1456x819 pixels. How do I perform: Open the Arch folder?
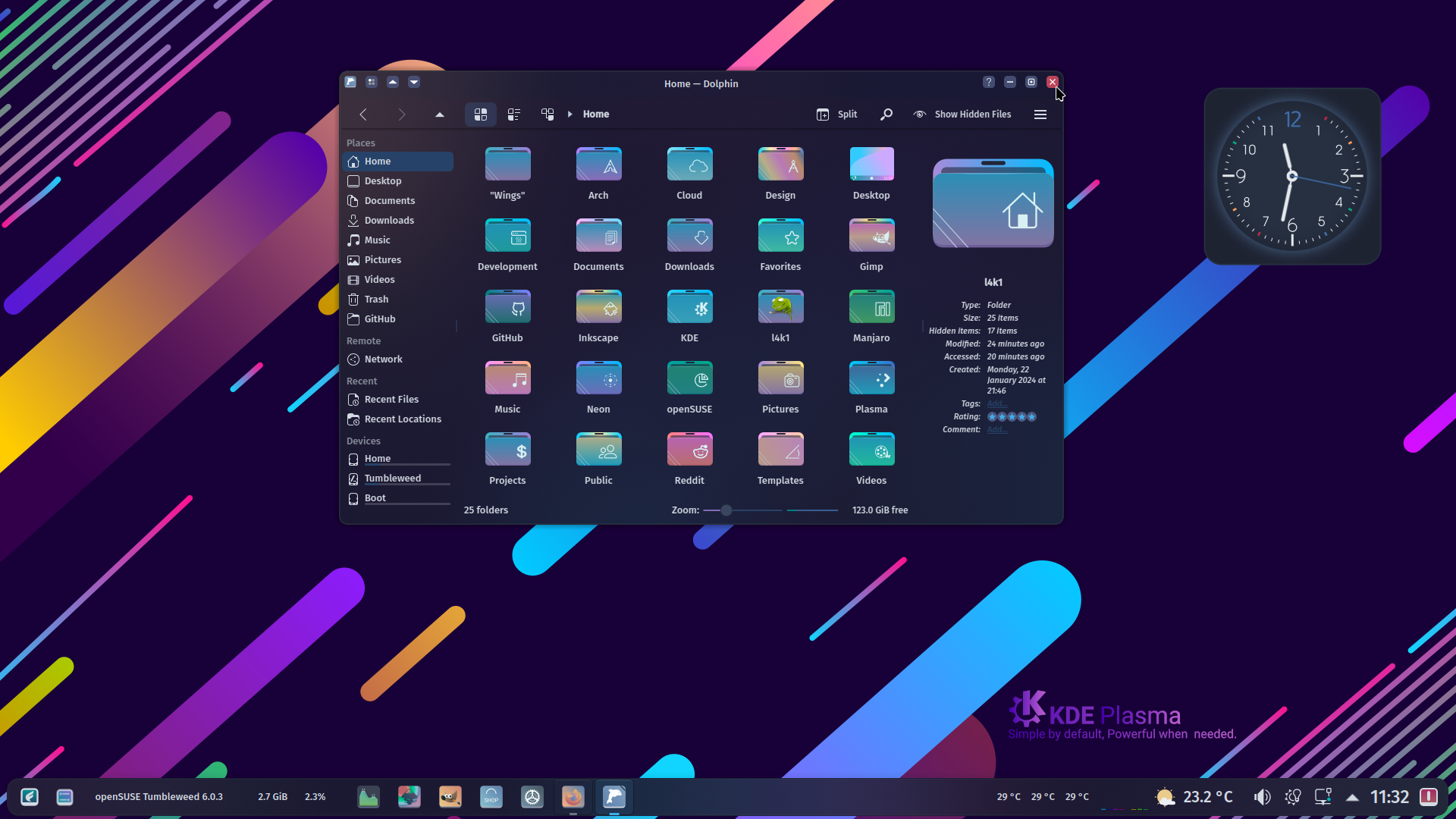(598, 174)
